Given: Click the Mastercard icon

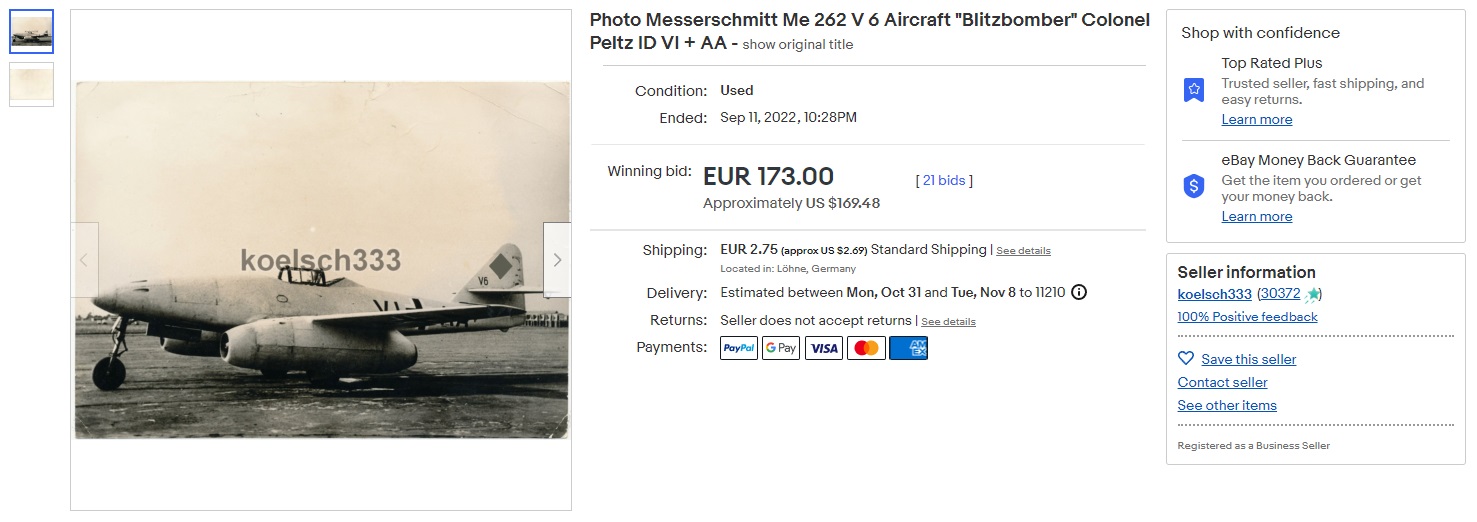Looking at the screenshot, I should pyautogui.click(x=866, y=348).
